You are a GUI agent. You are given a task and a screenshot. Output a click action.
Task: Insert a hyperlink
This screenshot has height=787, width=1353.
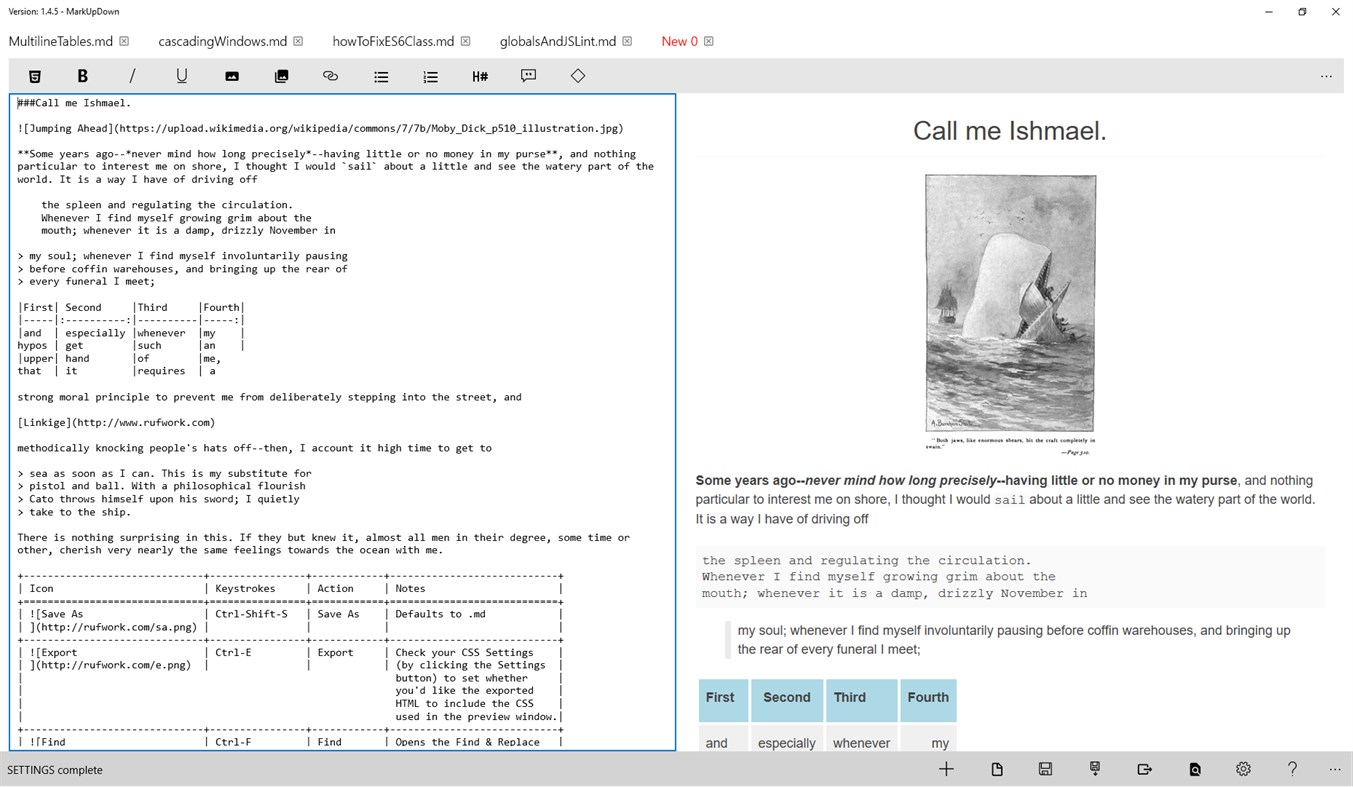pos(330,75)
